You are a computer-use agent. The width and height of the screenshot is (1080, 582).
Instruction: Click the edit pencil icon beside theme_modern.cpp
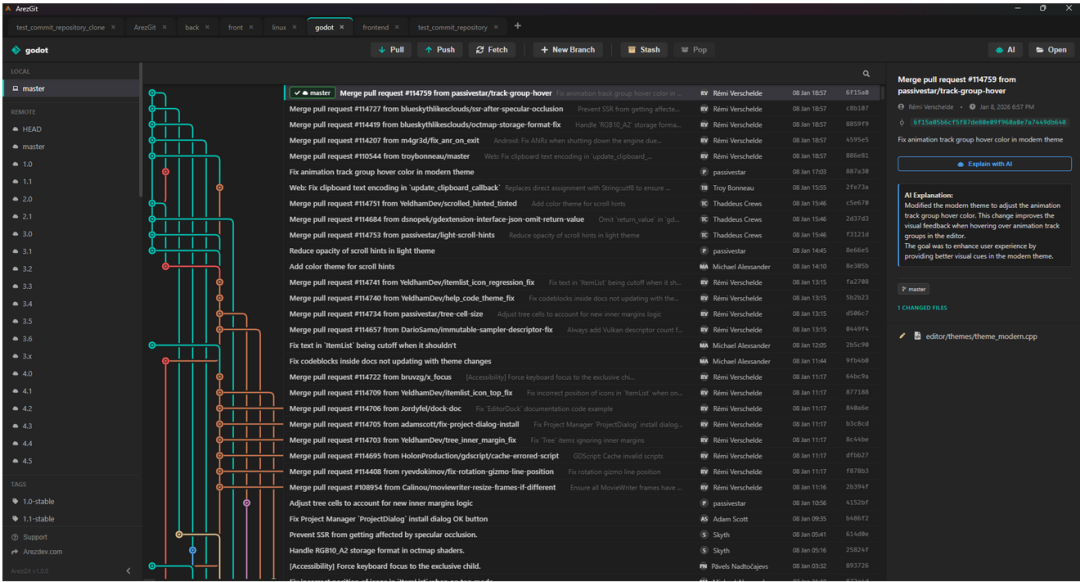903,336
